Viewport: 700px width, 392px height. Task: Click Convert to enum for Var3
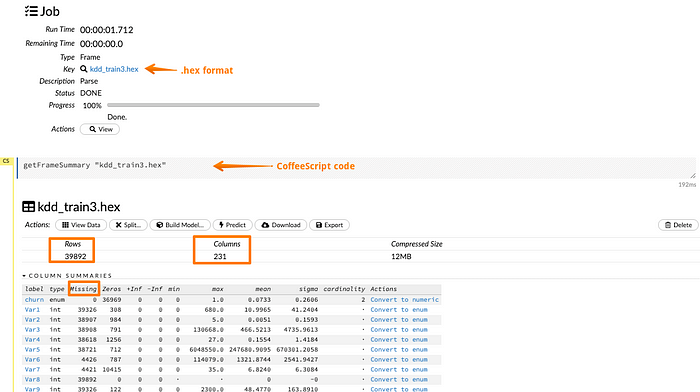[x=399, y=329]
